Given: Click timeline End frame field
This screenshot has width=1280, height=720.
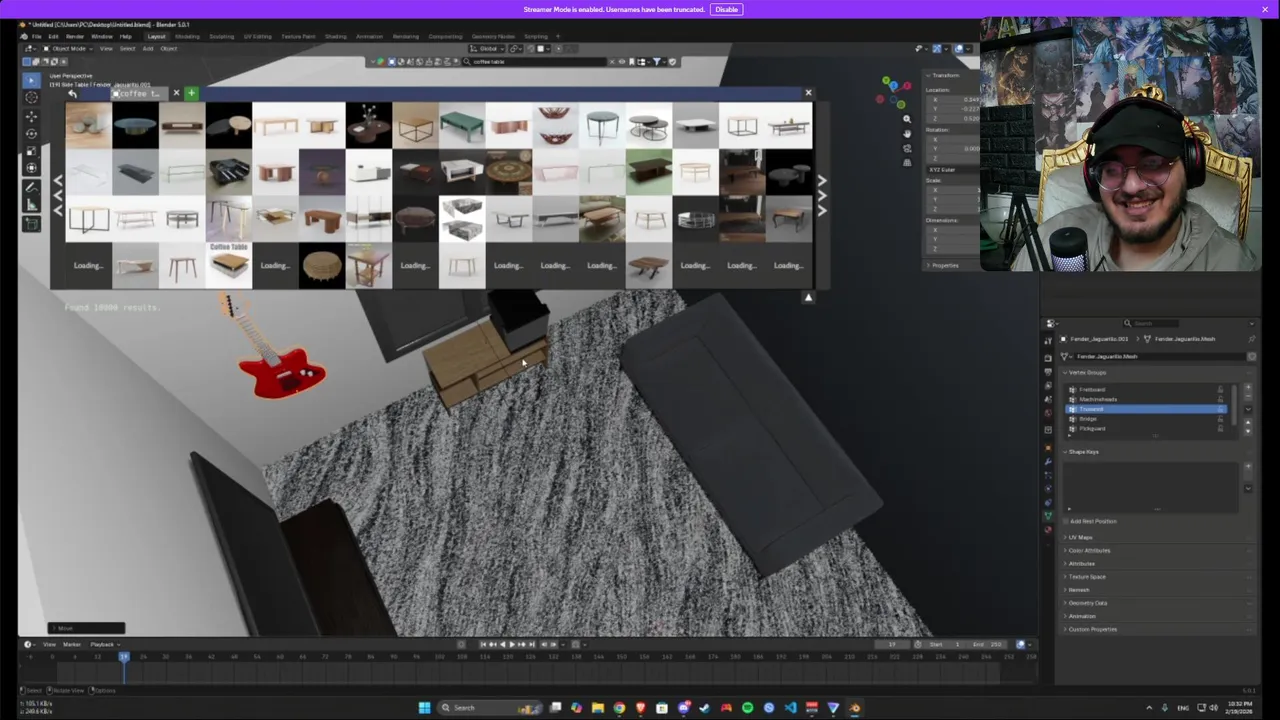Looking at the screenshot, I should [x=988, y=644].
